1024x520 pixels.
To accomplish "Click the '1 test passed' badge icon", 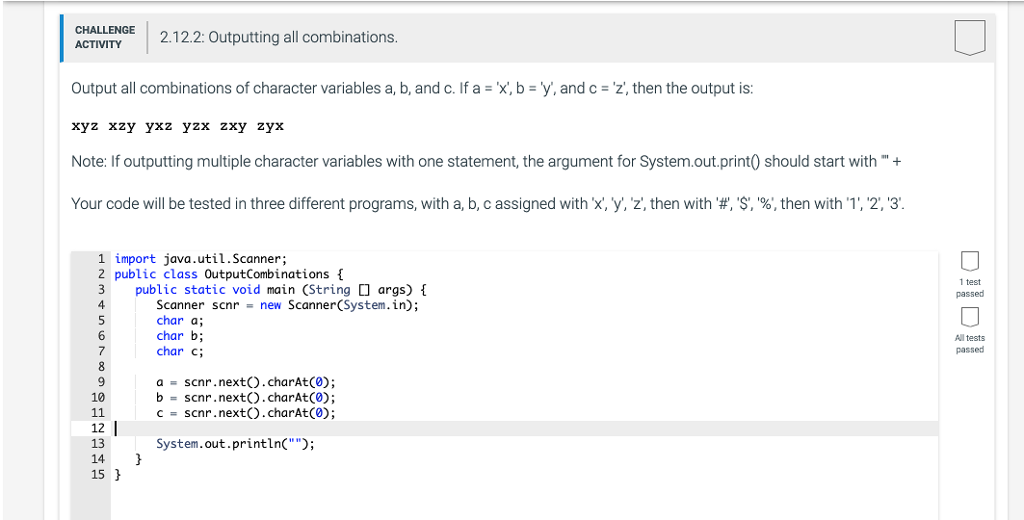I will pyautogui.click(x=969, y=261).
